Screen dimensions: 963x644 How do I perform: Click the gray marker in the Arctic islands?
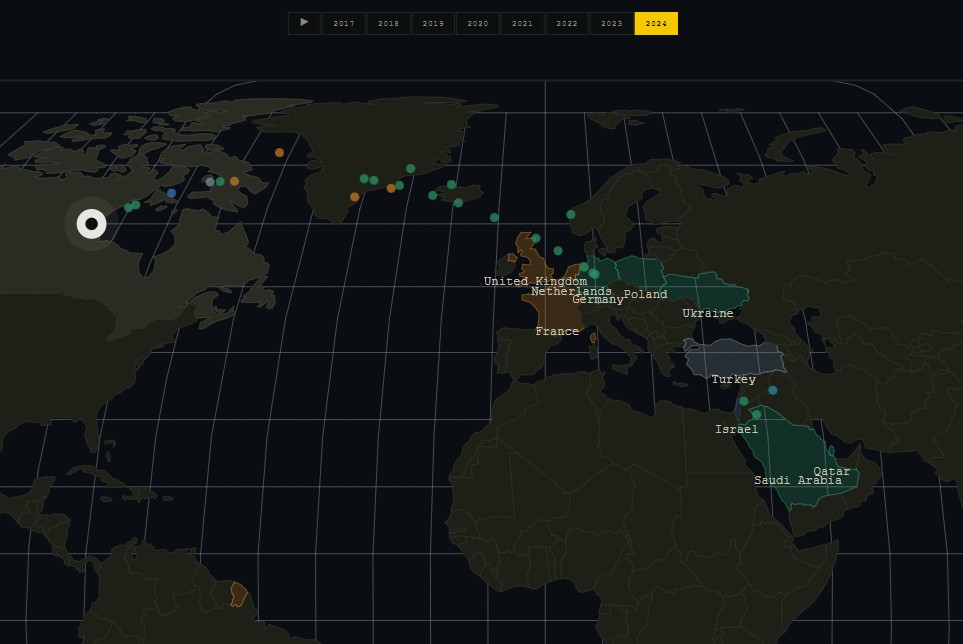[x=208, y=182]
